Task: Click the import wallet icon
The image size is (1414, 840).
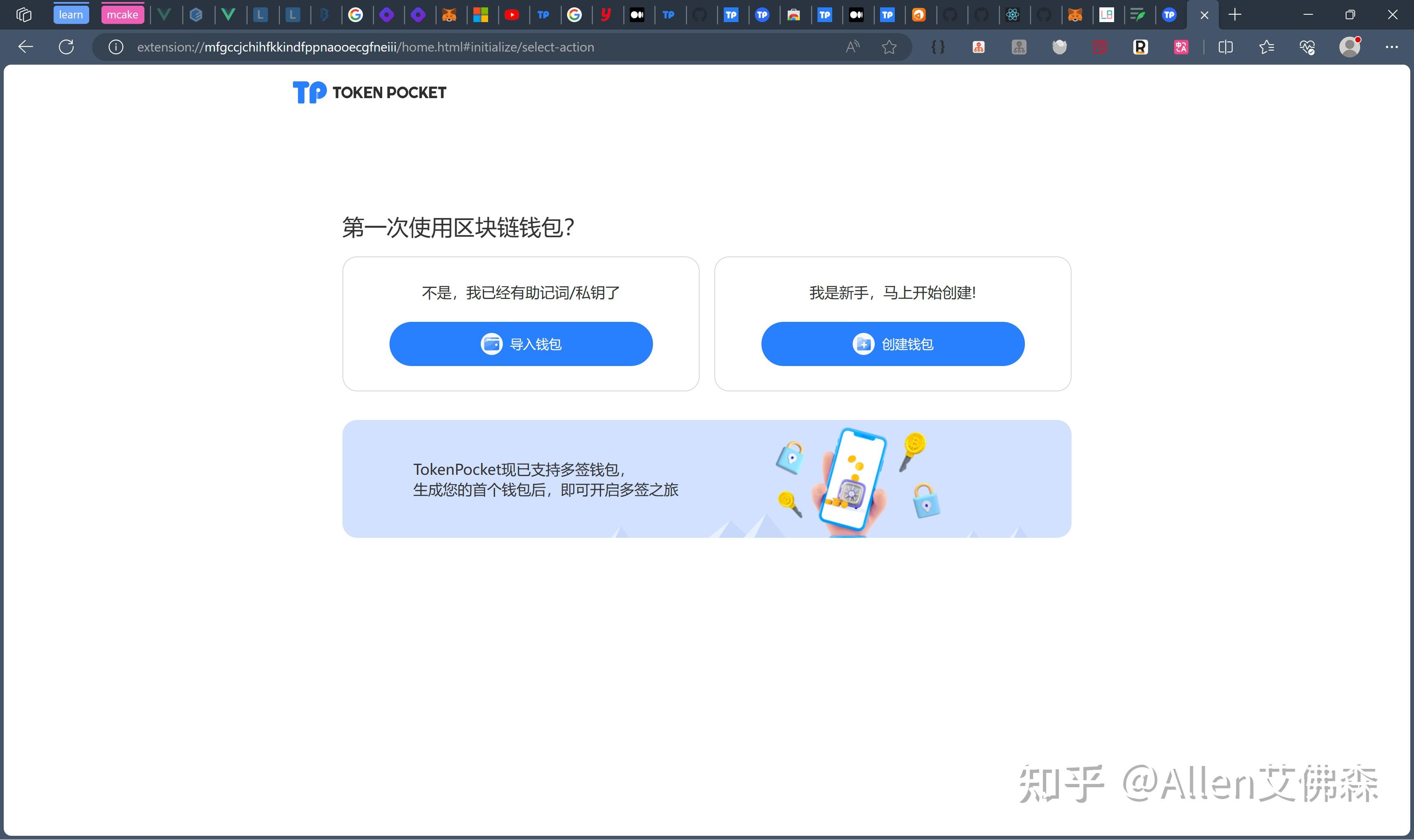Action: point(491,344)
